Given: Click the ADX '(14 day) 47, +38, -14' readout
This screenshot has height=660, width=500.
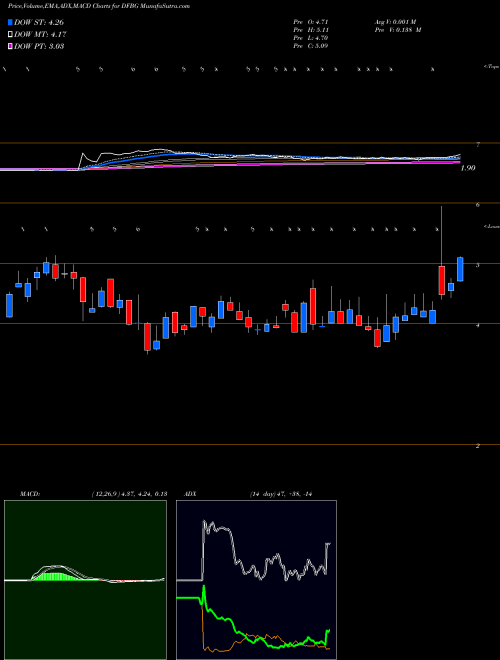Looking at the screenshot, I should [282, 494].
